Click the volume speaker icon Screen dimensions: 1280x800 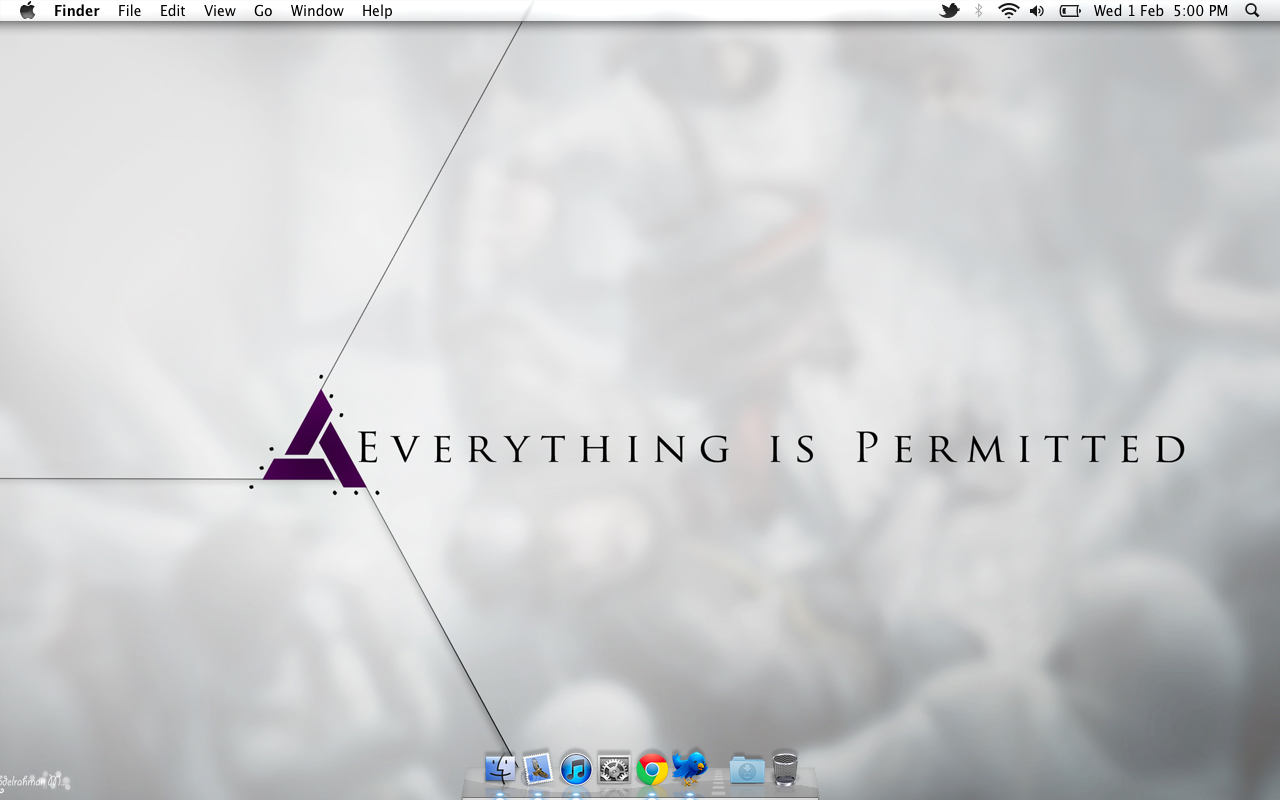[1037, 11]
